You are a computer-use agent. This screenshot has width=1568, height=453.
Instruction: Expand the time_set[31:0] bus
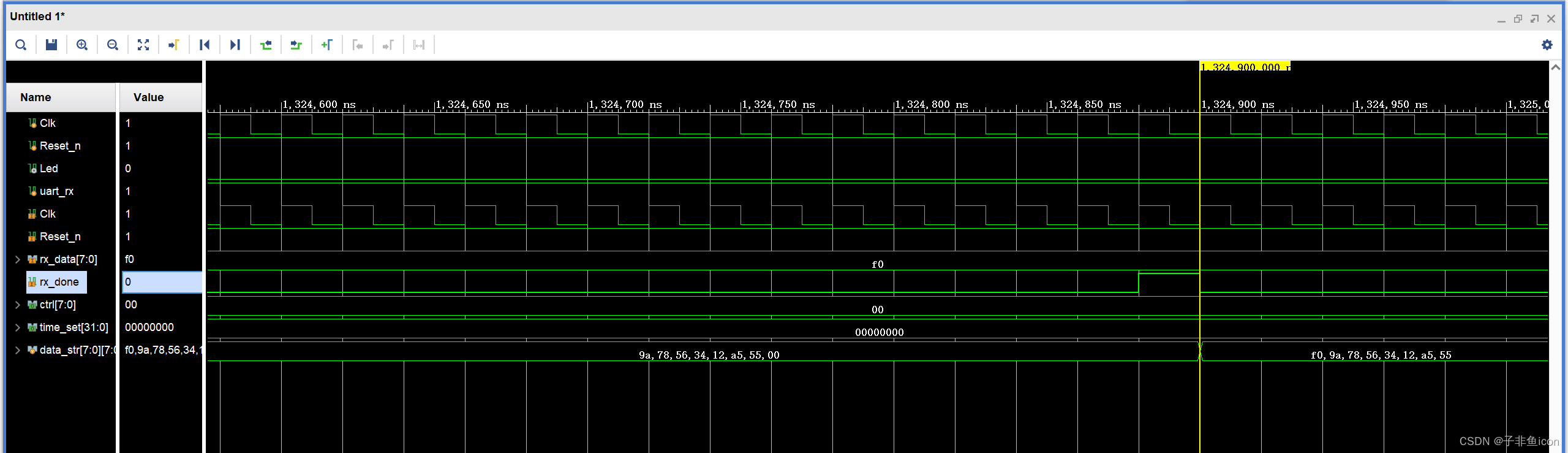[18, 327]
